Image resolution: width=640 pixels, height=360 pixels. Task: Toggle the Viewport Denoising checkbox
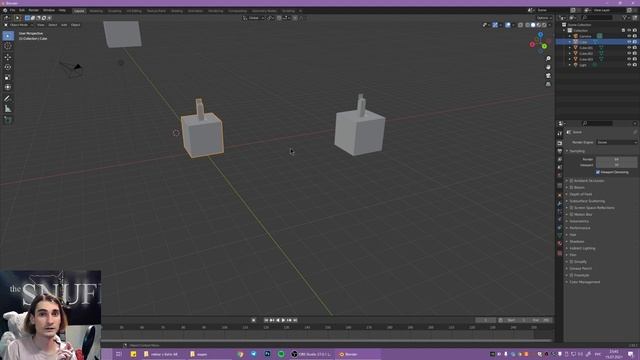pos(598,172)
